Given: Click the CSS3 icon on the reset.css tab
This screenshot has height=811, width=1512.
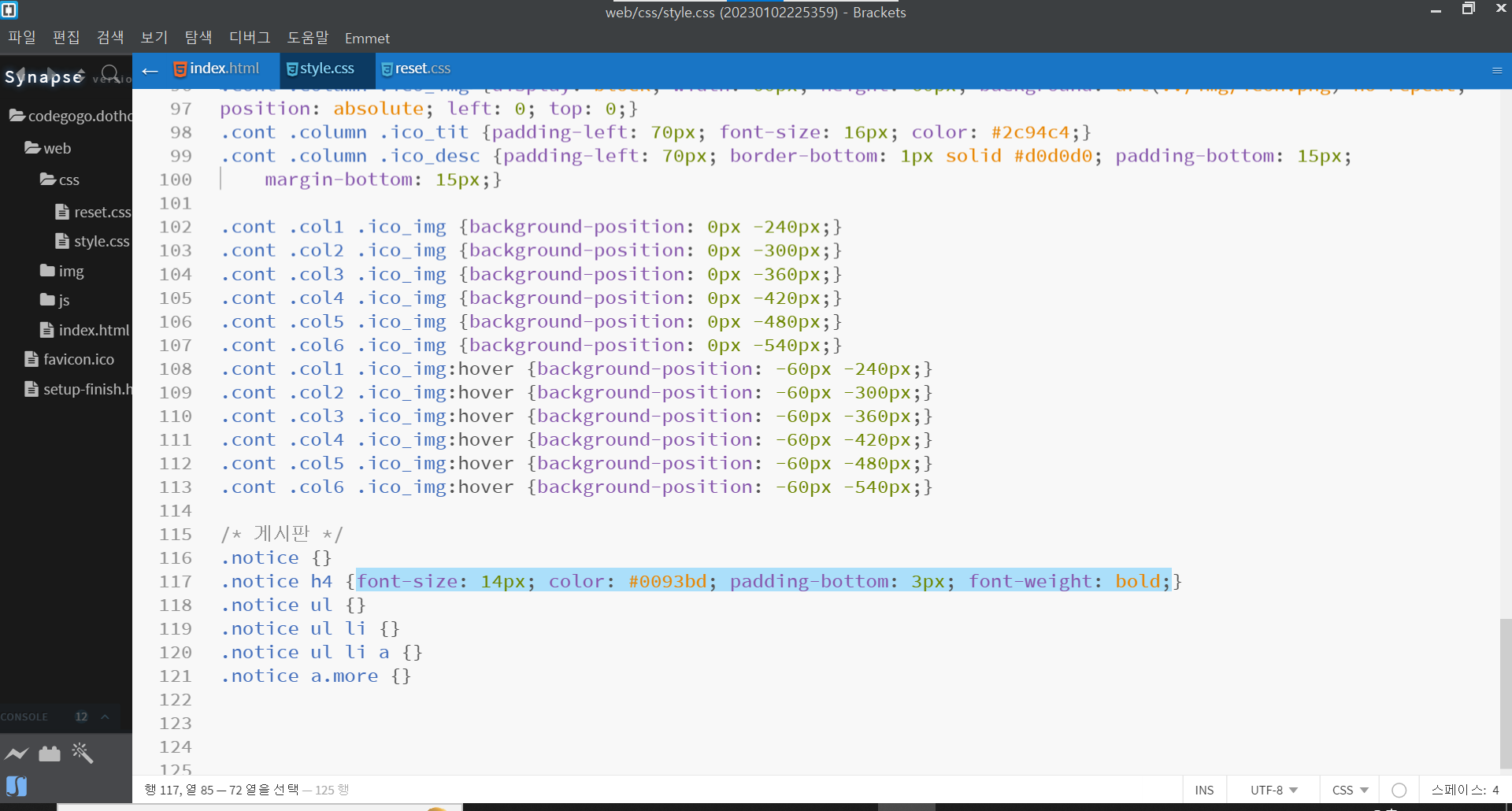Looking at the screenshot, I should tap(387, 69).
